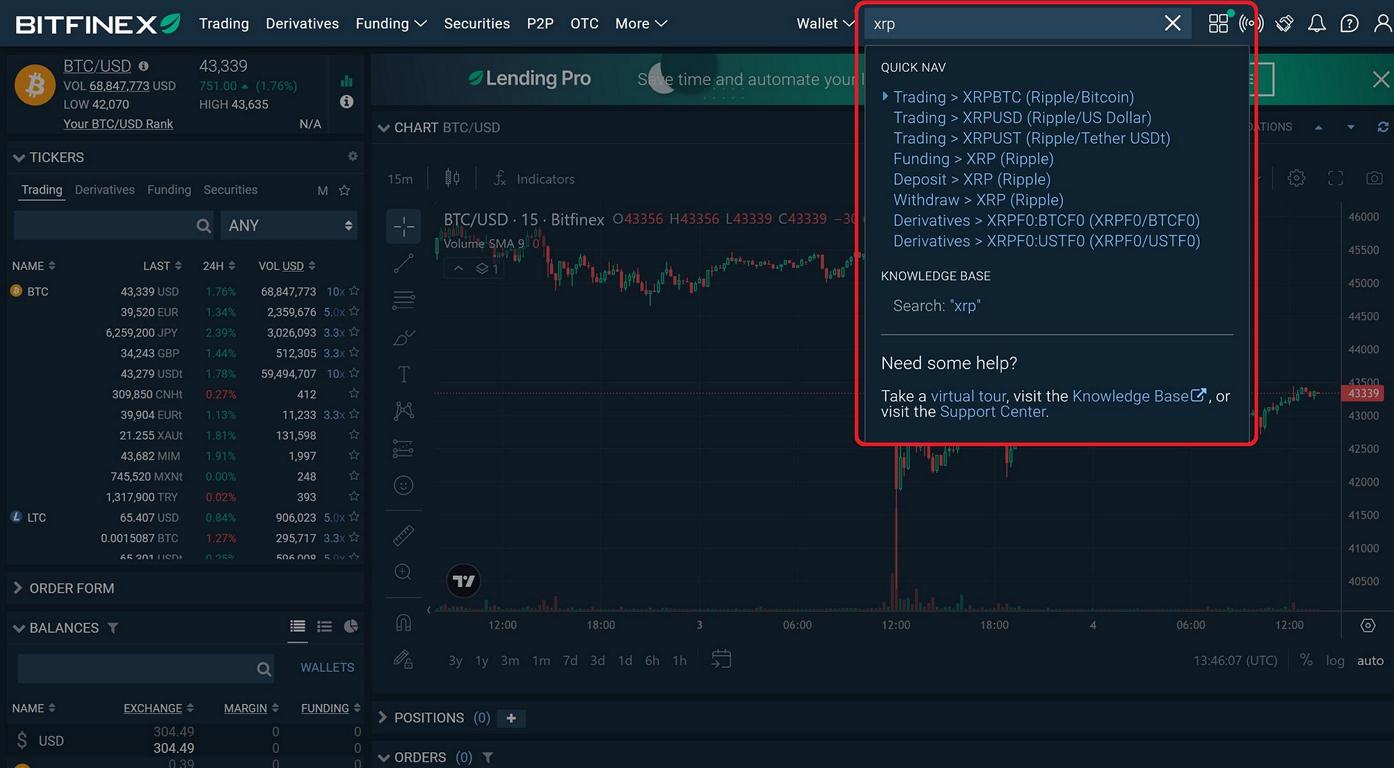Viewport: 1394px width, 768px height.
Task: Toggle the magnet mode tool
Action: [x=404, y=622]
